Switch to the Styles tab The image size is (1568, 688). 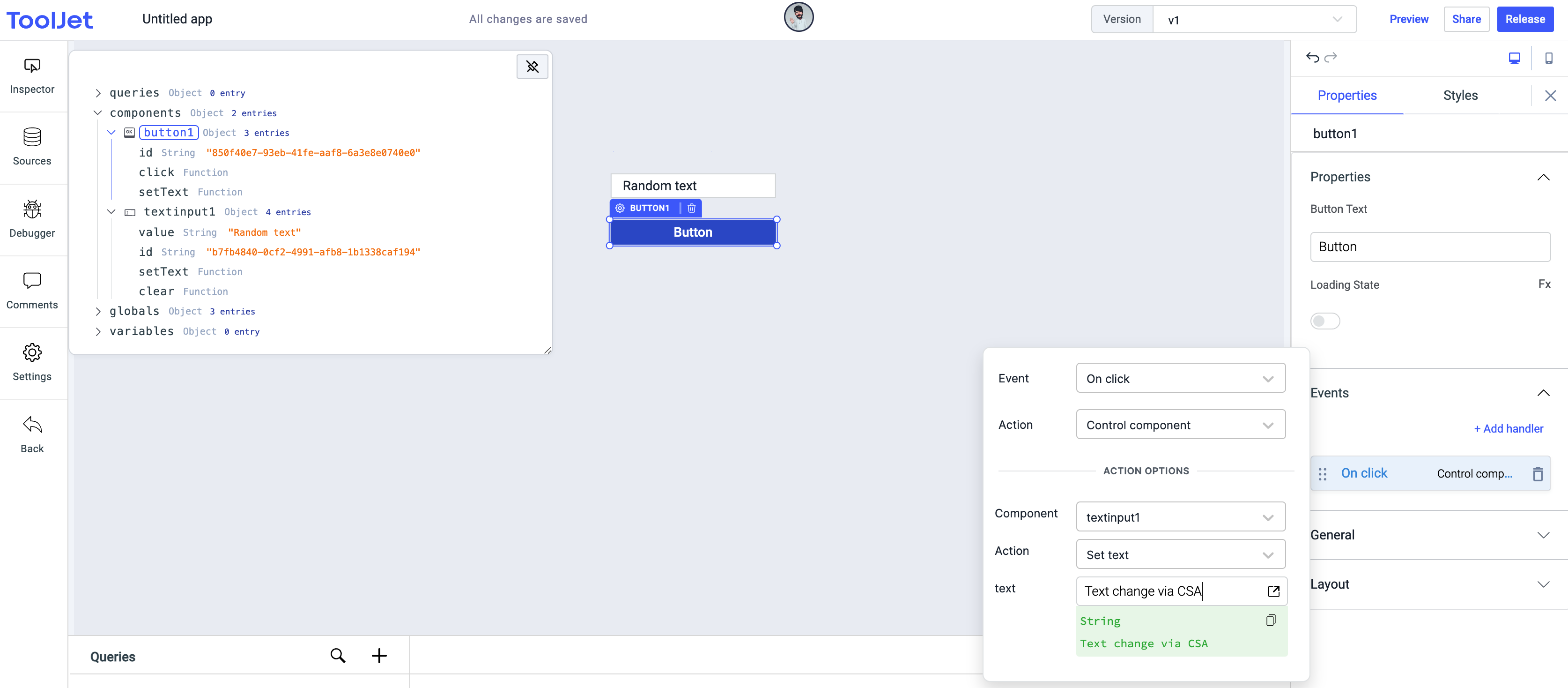pos(1460,96)
